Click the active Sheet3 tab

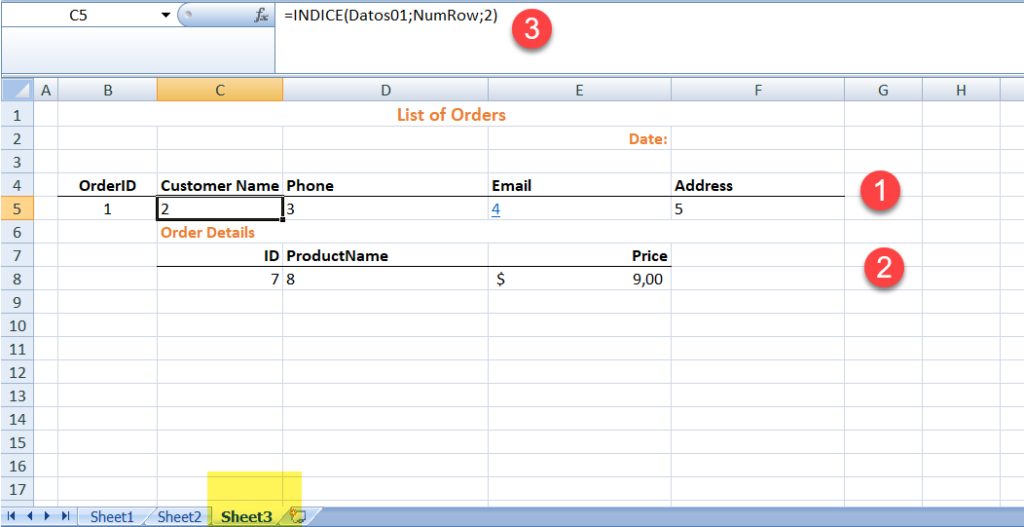247,517
